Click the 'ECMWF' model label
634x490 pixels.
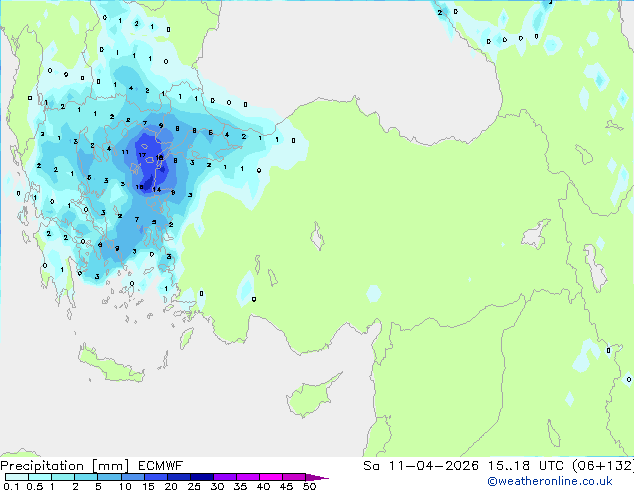pyautogui.click(x=161, y=466)
